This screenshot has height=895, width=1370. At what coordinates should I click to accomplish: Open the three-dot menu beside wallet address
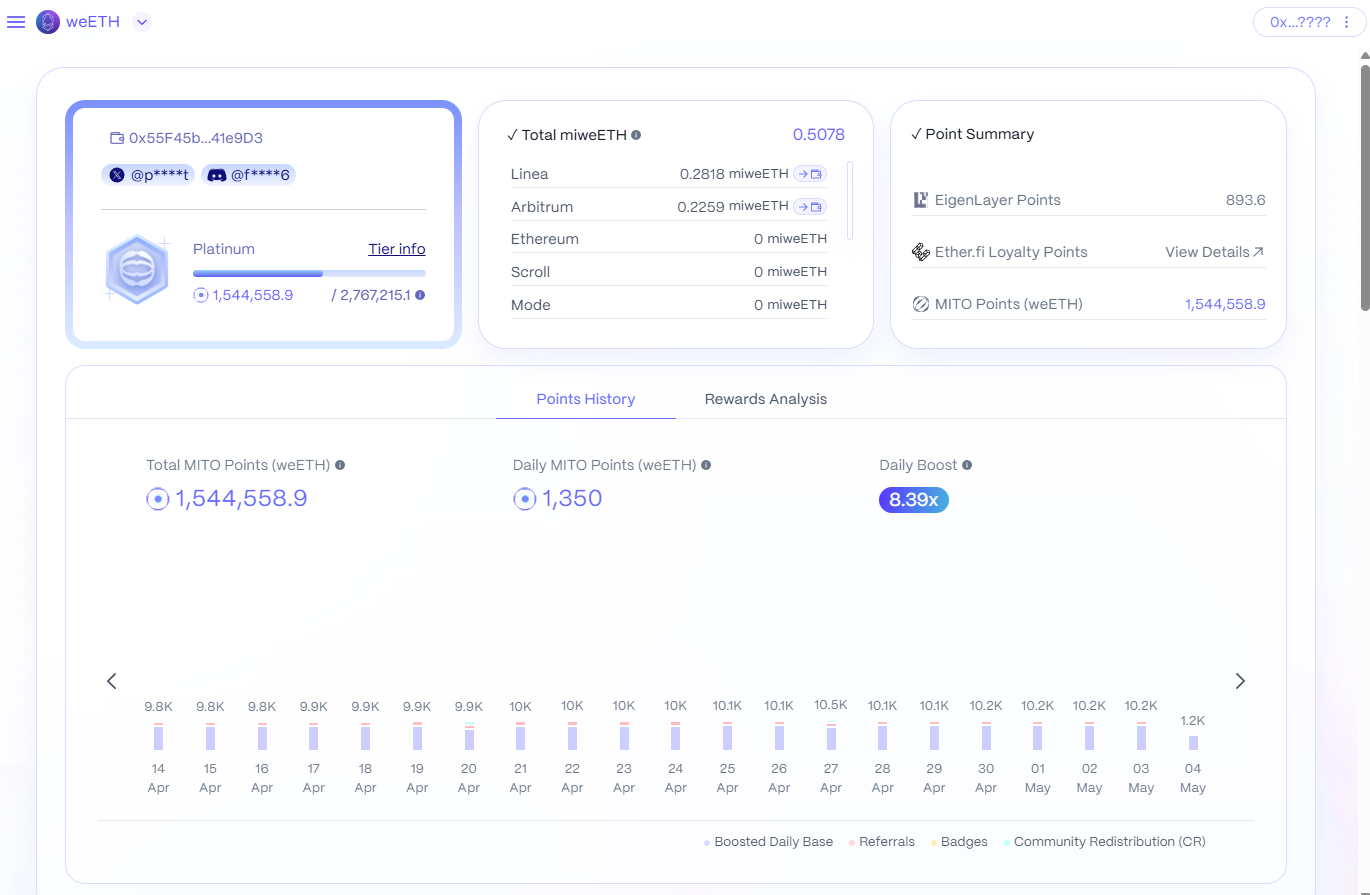click(1346, 22)
